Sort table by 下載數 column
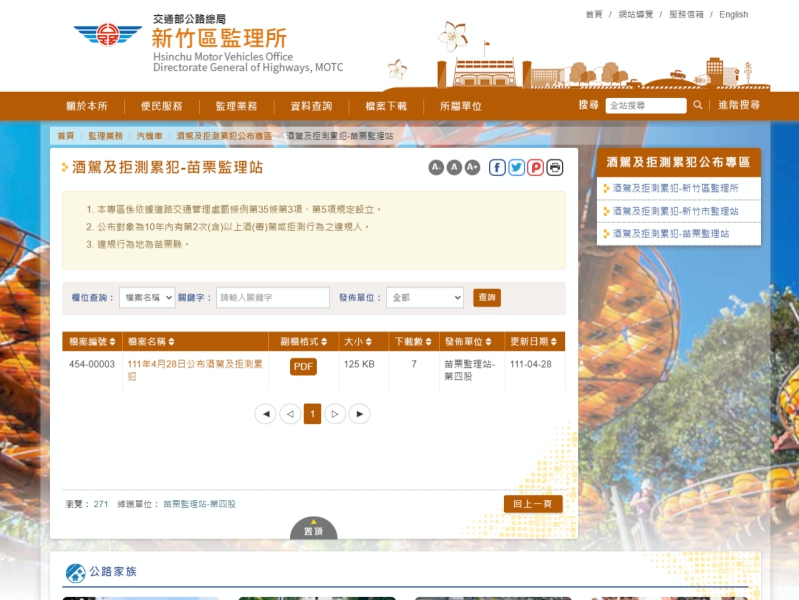Viewport: 799px width, 600px height. pos(413,342)
